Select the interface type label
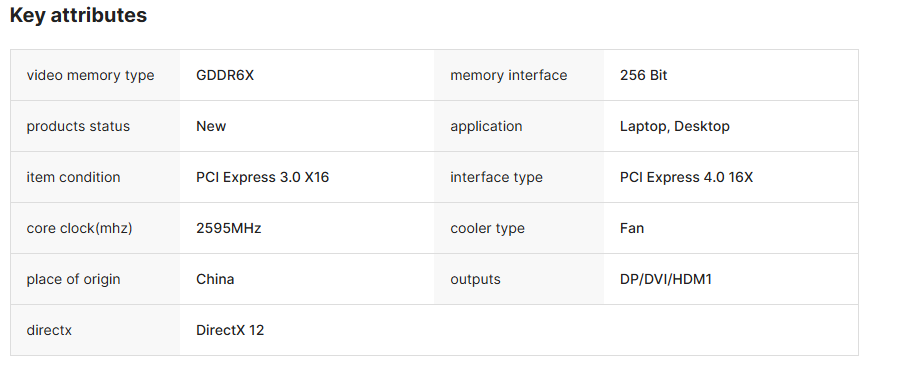 [x=496, y=177]
